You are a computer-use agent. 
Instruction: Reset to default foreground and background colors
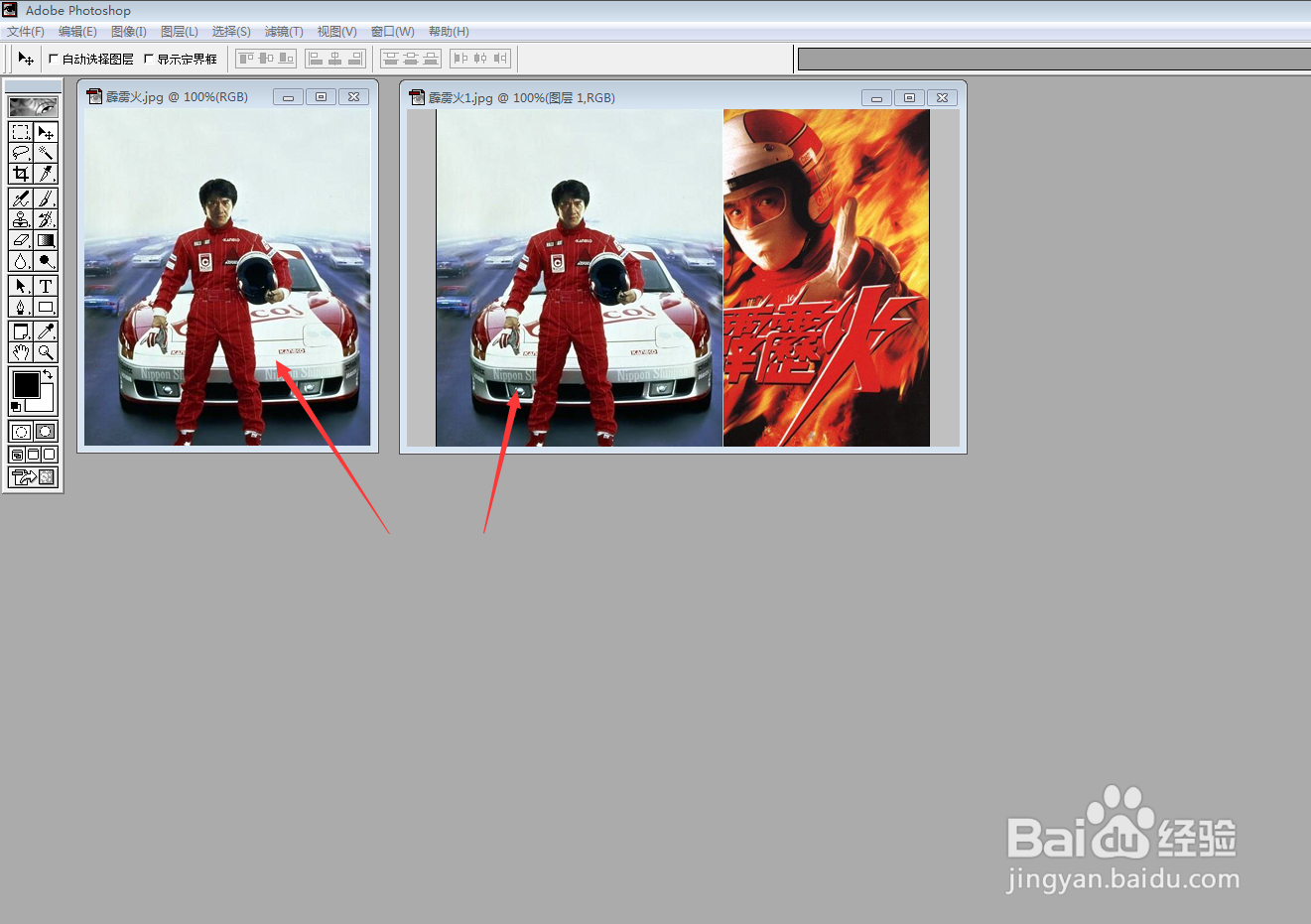(15, 407)
